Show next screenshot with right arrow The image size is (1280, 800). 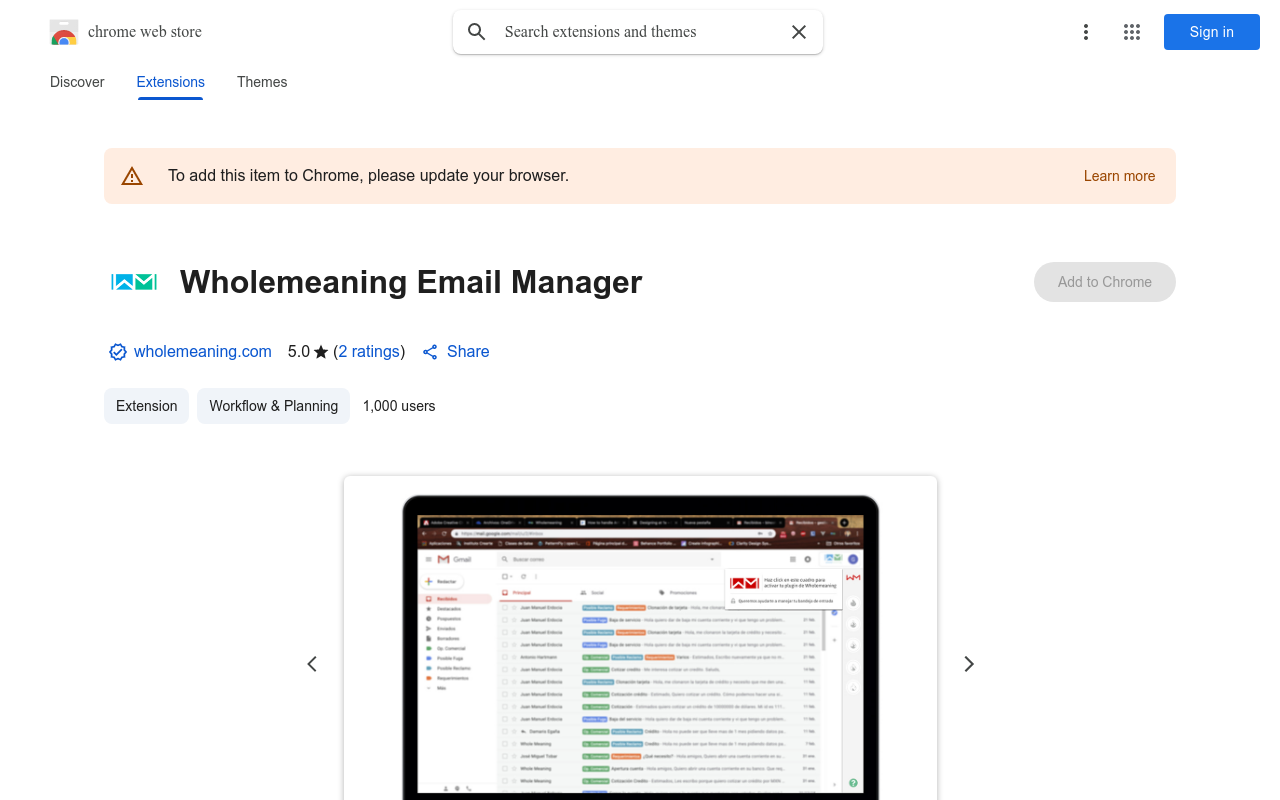tap(968, 664)
